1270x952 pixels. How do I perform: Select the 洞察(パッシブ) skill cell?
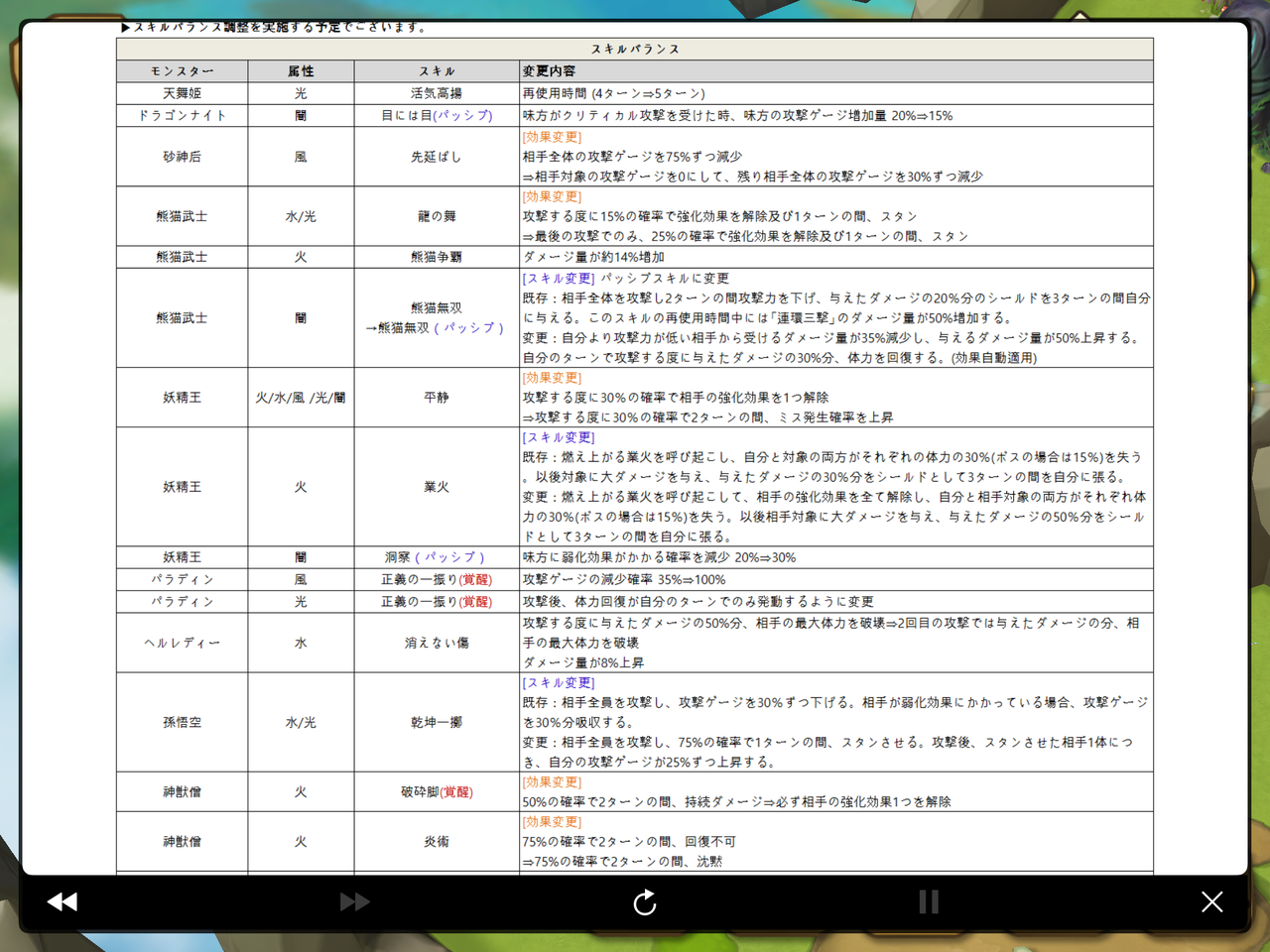click(437, 557)
